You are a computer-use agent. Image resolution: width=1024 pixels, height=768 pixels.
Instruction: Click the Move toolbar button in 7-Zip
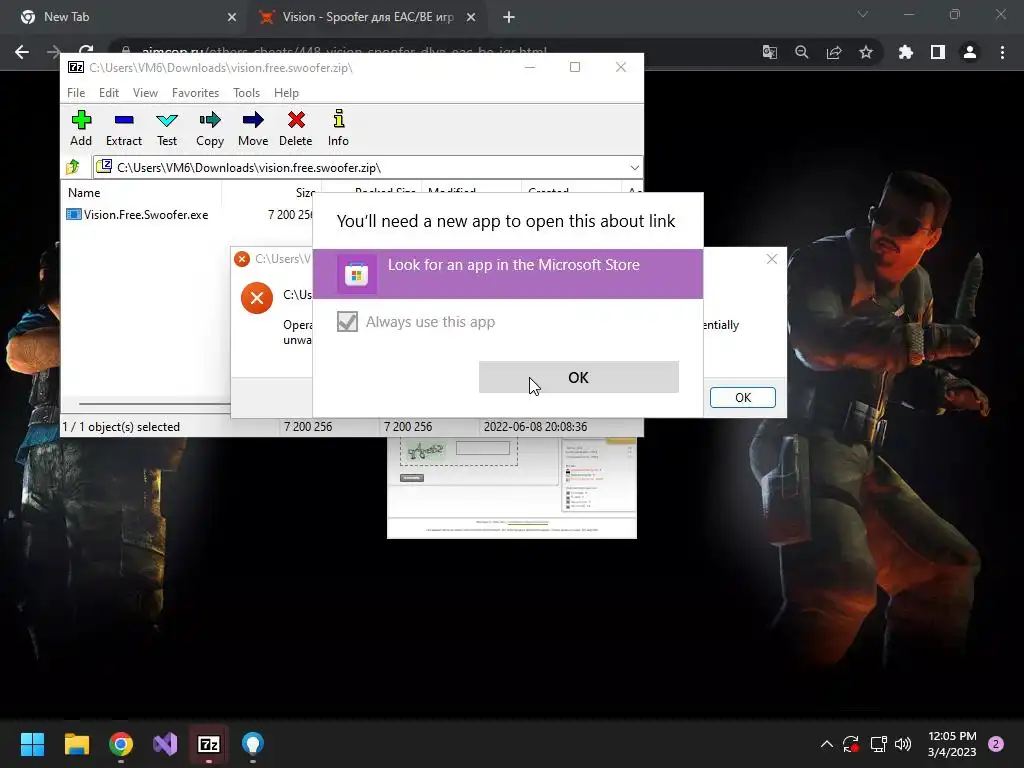pyautogui.click(x=253, y=128)
